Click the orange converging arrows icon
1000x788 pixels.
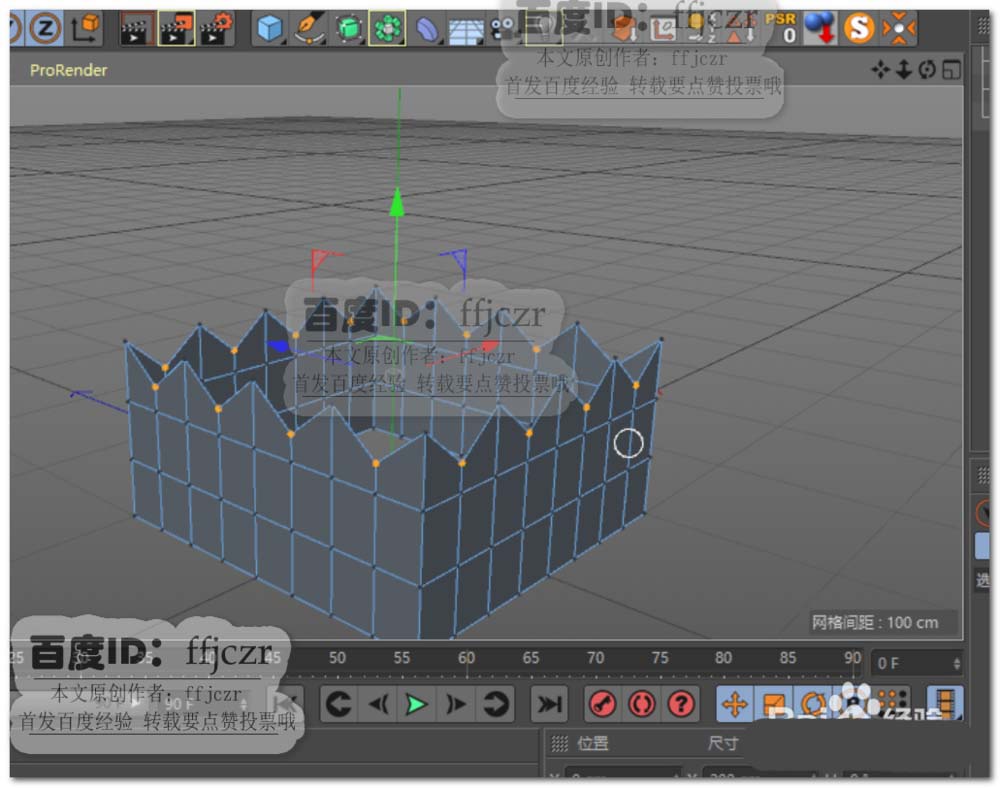click(898, 27)
